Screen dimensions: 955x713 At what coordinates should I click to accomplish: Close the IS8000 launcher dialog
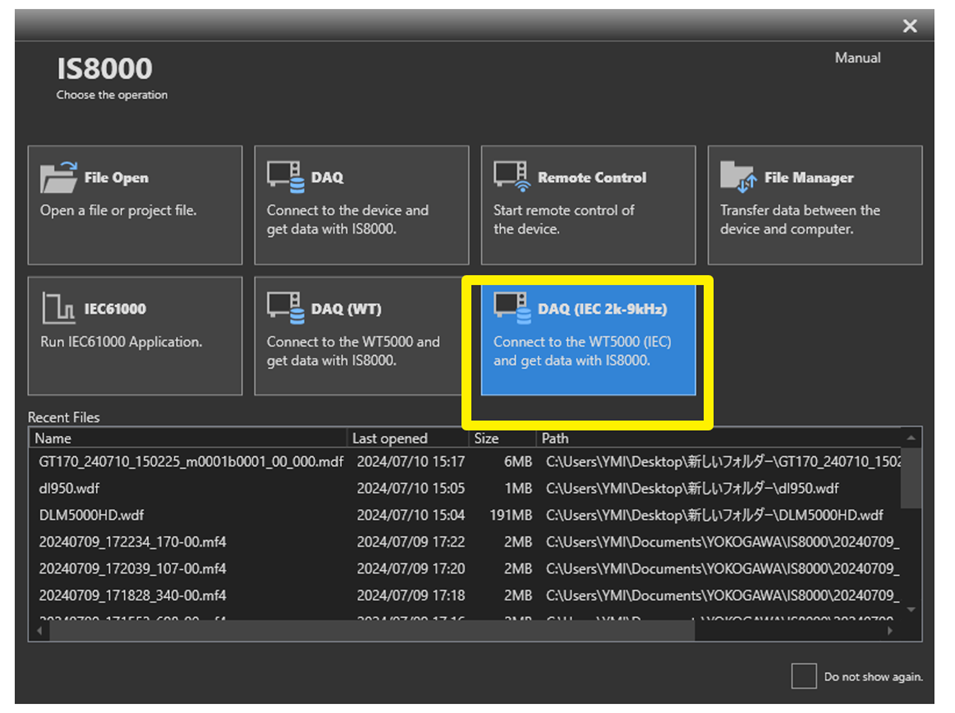tap(910, 26)
